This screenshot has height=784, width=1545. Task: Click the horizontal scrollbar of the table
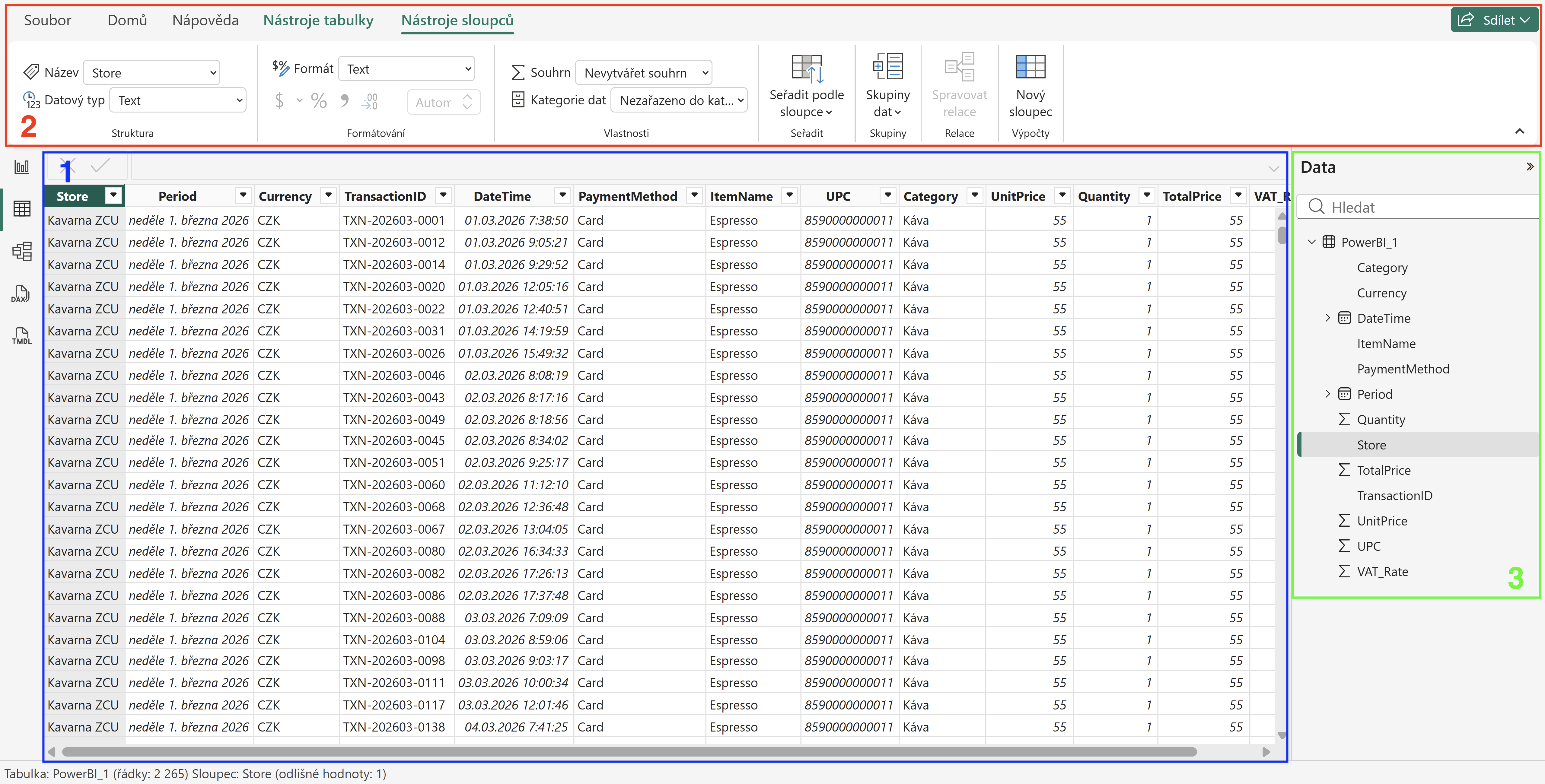pyautogui.click(x=630, y=752)
